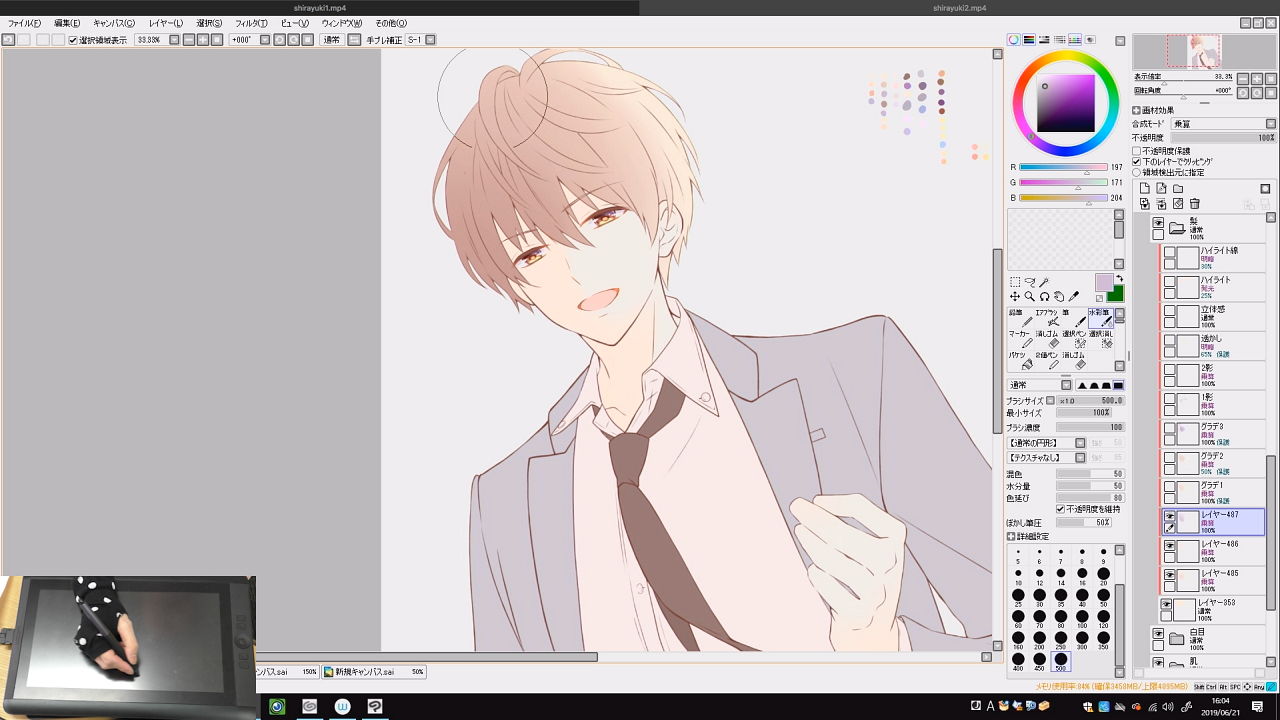1280x720 pixels.
Task: Create a new layer folder
Action: click(x=1178, y=188)
